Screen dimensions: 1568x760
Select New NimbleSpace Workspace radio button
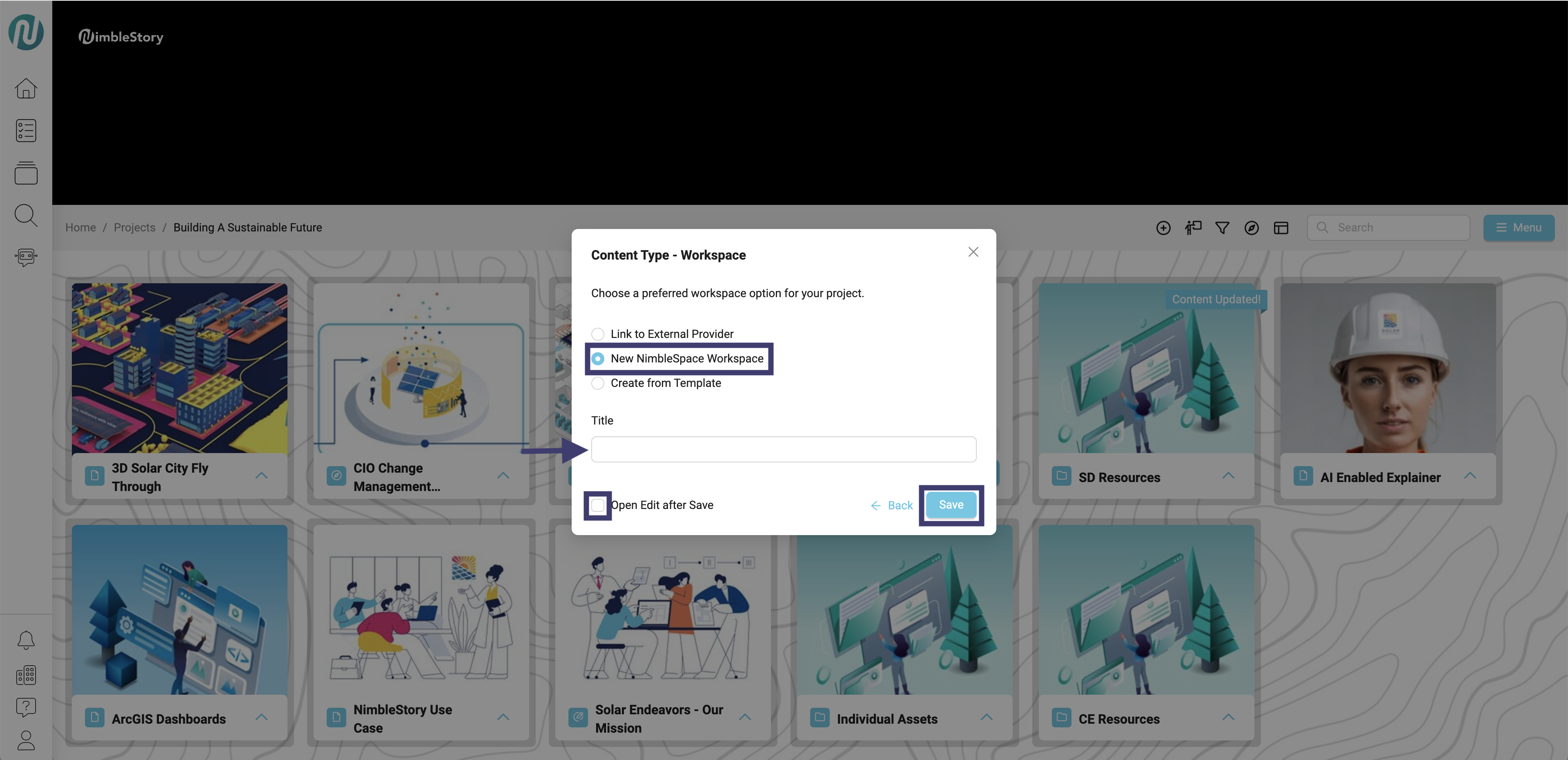coord(598,358)
